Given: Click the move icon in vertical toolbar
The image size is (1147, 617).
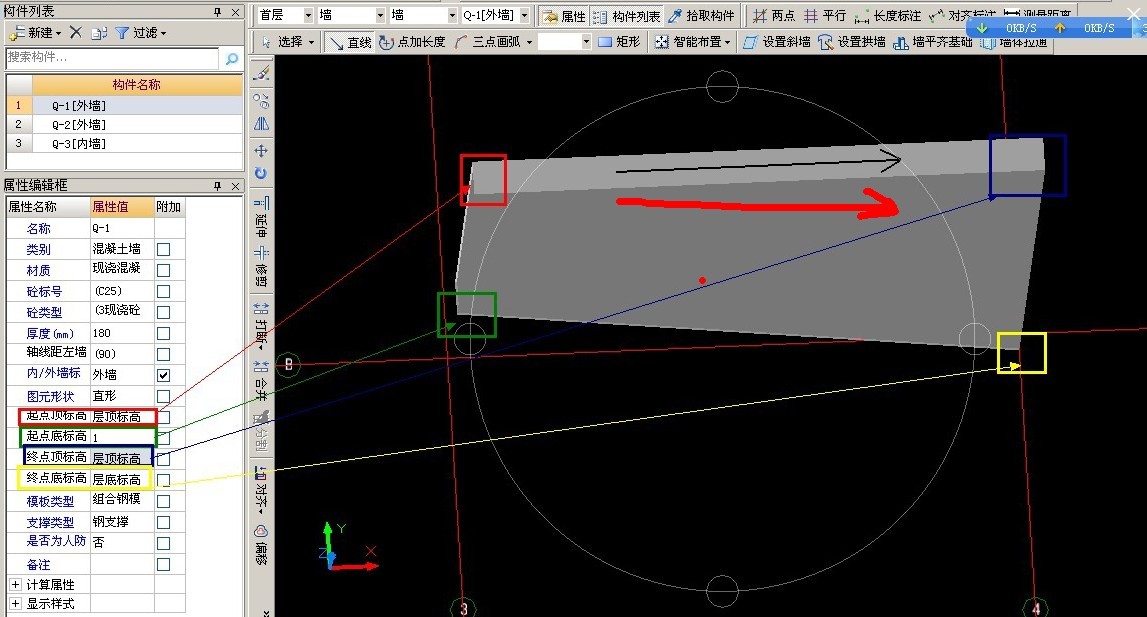Looking at the screenshot, I should click(261, 151).
